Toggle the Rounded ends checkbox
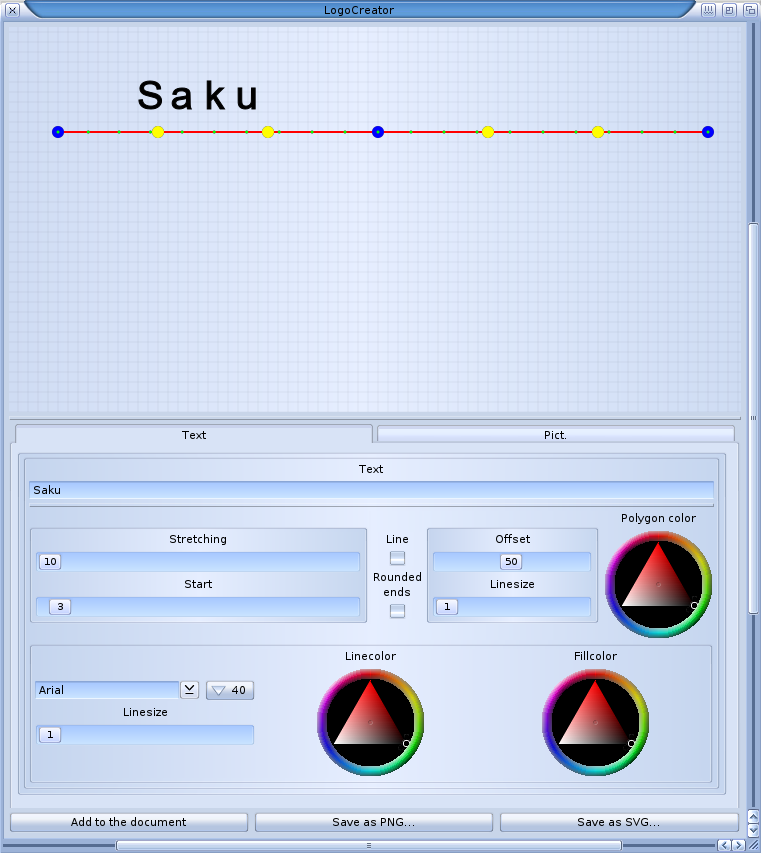The height and width of the screenshot is (853, 761). [398, 611]
